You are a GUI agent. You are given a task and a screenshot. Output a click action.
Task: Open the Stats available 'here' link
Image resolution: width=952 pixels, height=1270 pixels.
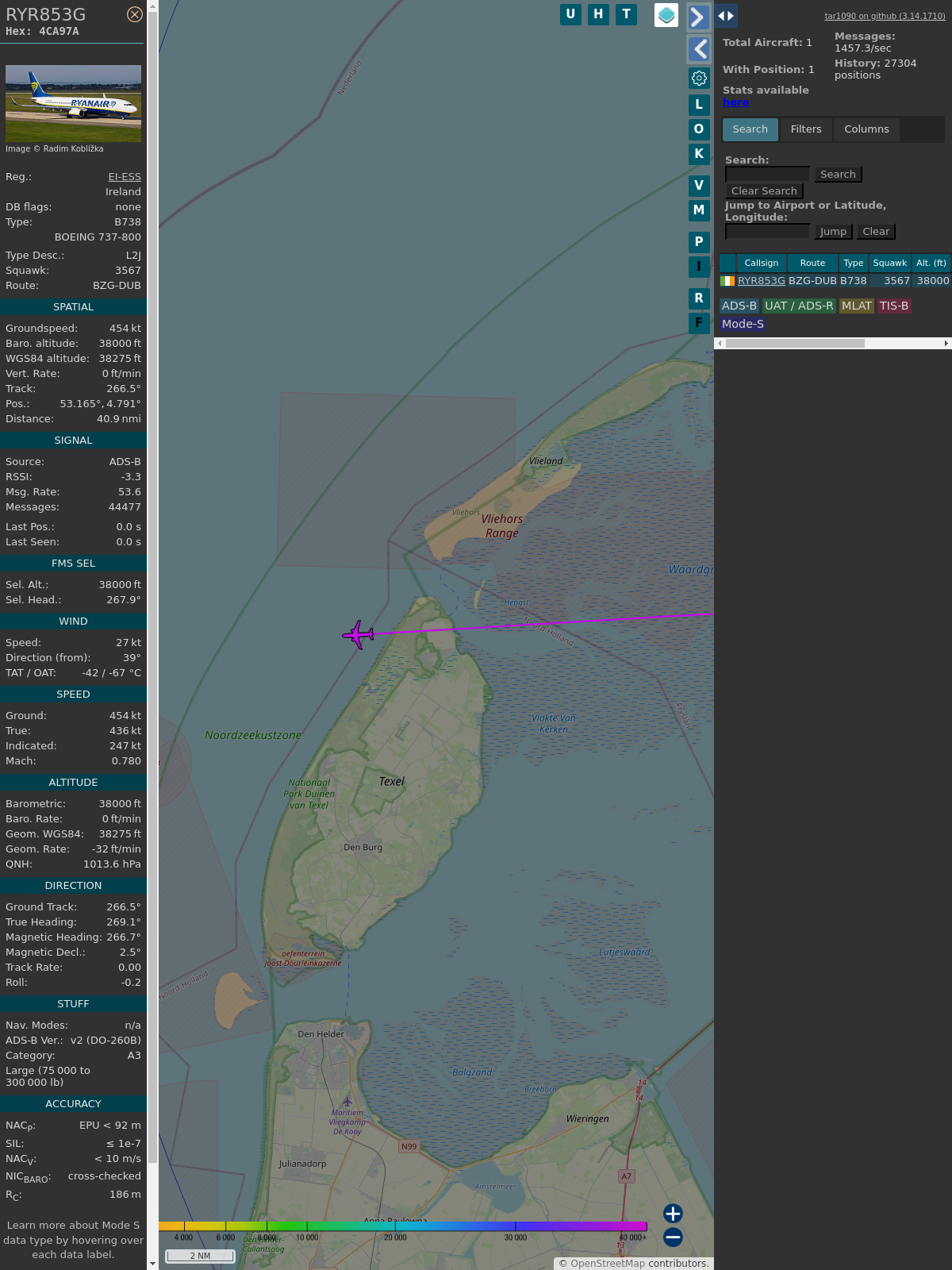click(x=735, y=102)
